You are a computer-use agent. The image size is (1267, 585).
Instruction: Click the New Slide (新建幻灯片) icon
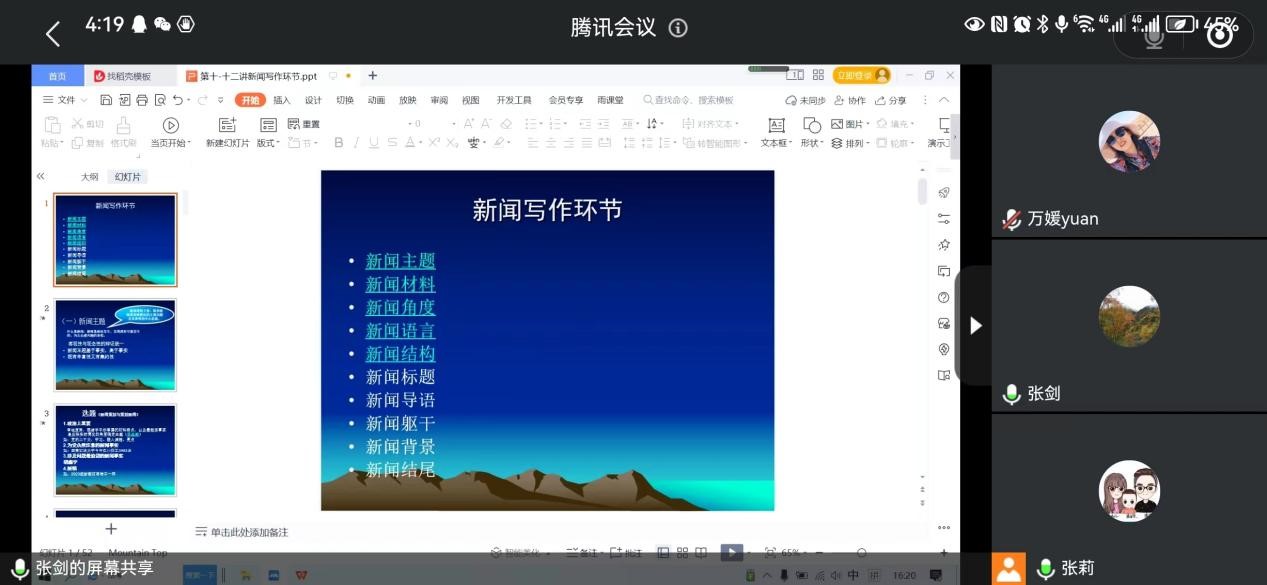pos(227,125)
